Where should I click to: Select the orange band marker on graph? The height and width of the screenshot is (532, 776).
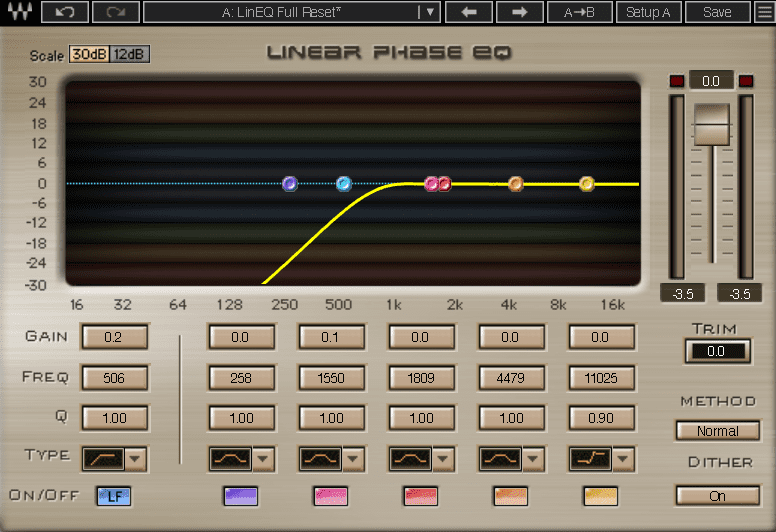(x=516, y=184)
